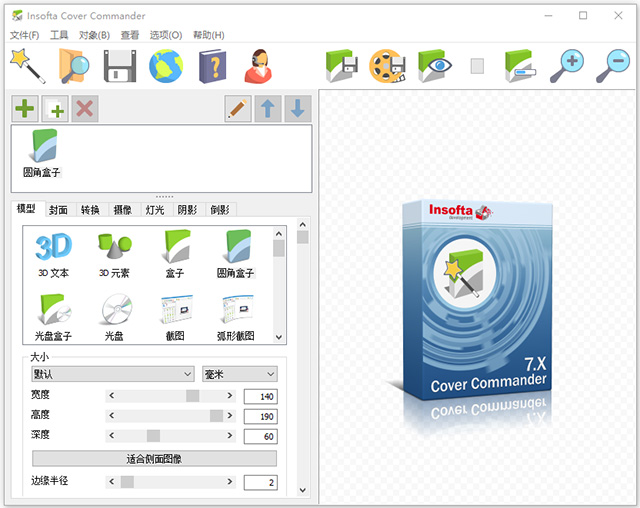
Task: Zoom out with minus magnifier
Action: [x=613, y=66]
